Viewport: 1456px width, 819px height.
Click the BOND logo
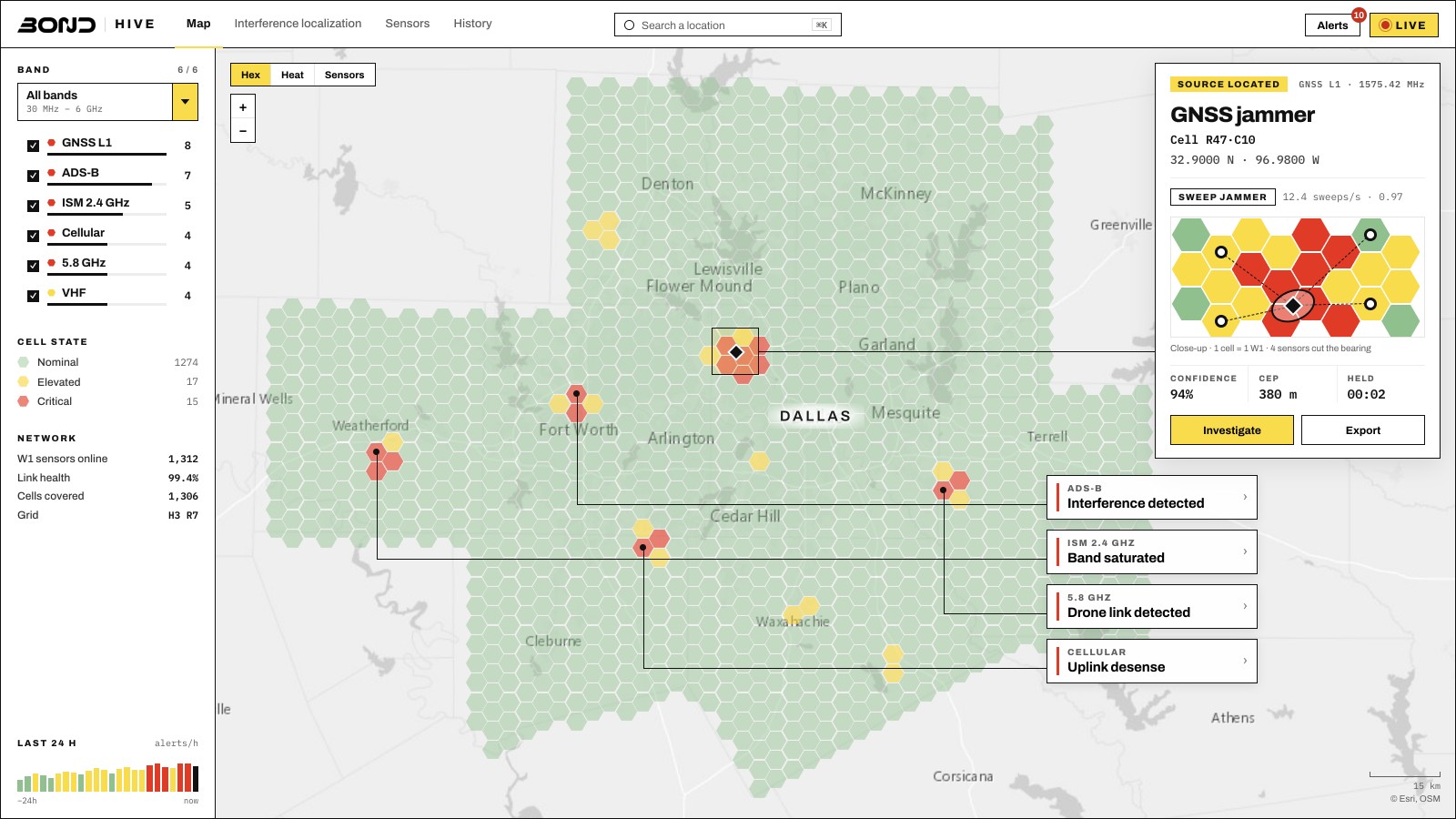pyautogui.click(x=56, y=25)
